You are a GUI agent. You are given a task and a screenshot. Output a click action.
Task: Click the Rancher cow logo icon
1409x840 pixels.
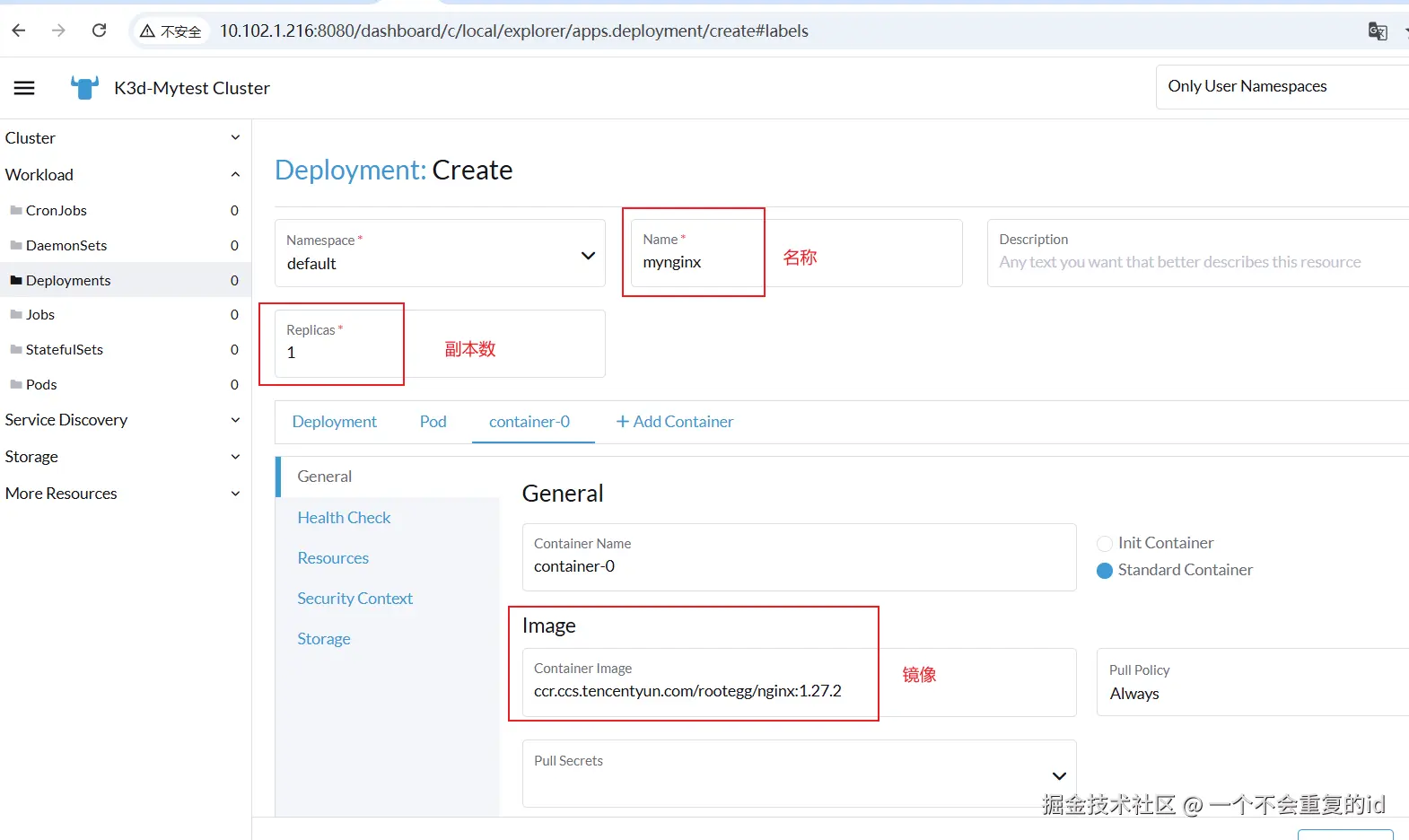(x=84, y=88)
